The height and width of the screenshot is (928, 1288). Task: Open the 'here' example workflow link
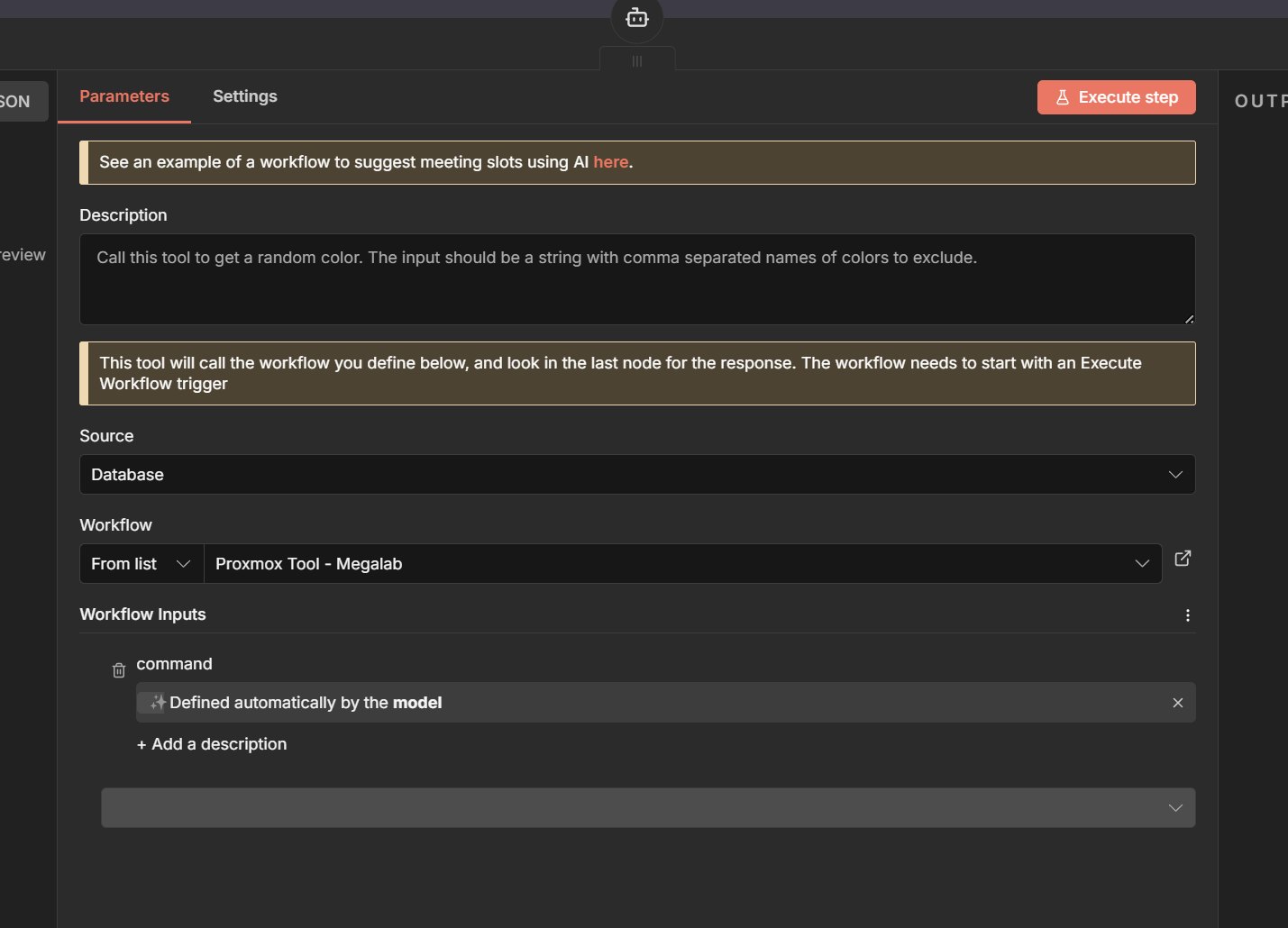pos(610,162)
